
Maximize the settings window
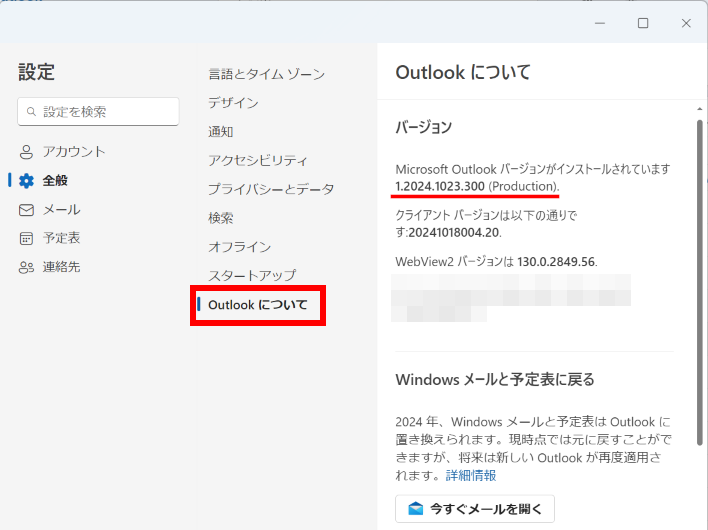[643, 23]
